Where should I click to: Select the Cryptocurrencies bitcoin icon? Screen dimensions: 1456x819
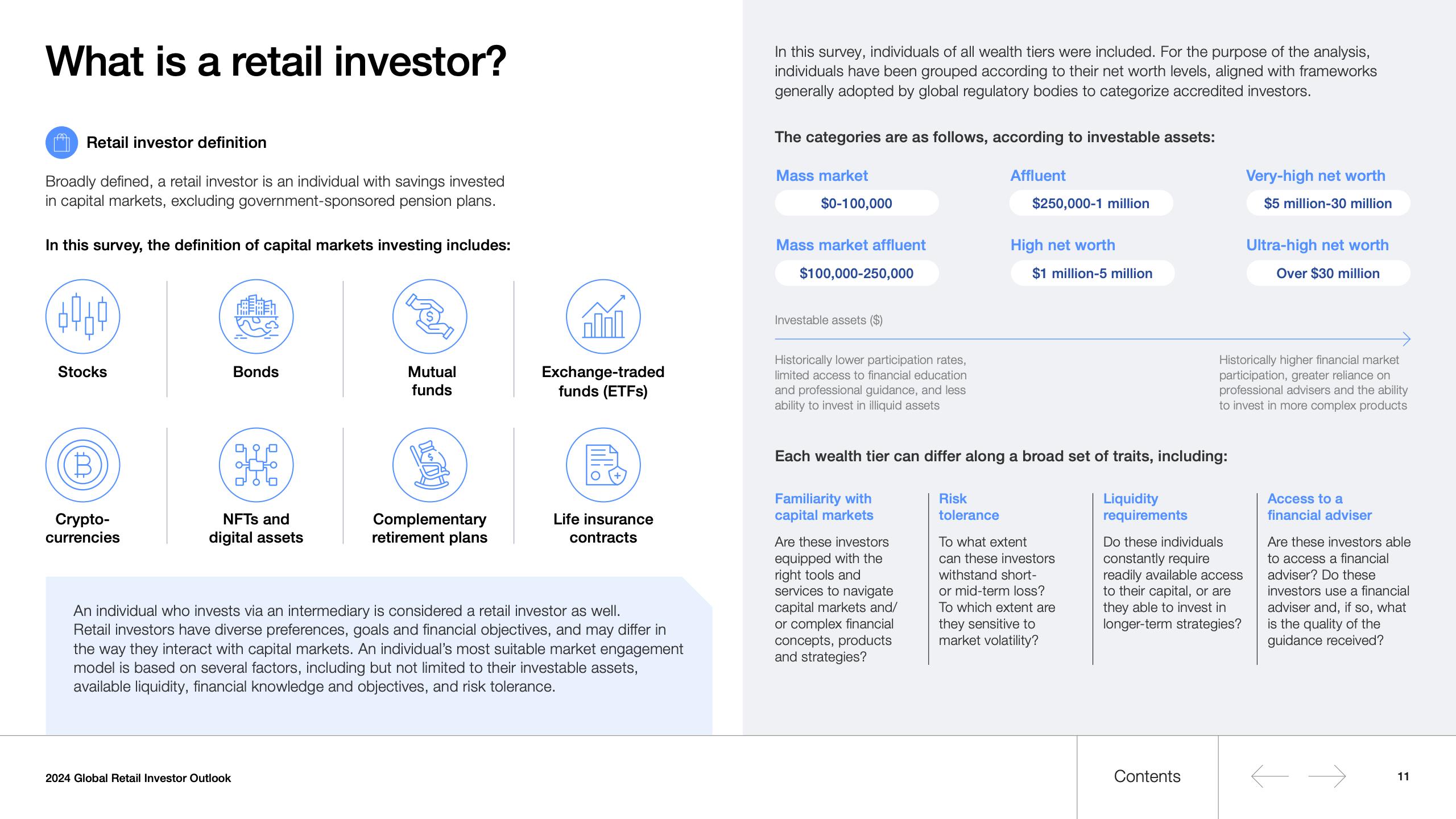82,465
